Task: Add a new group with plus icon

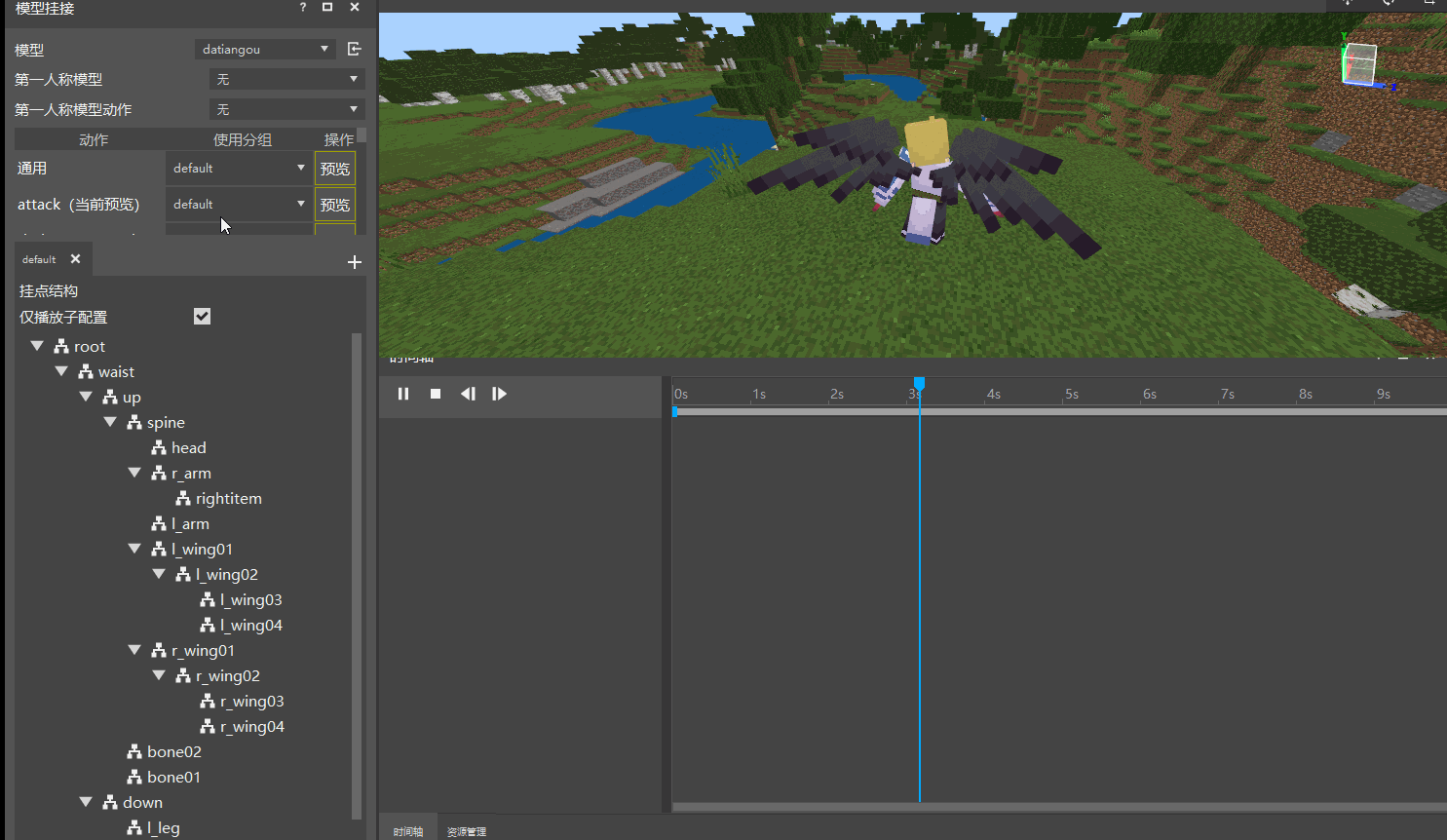Action: (355, 262)
